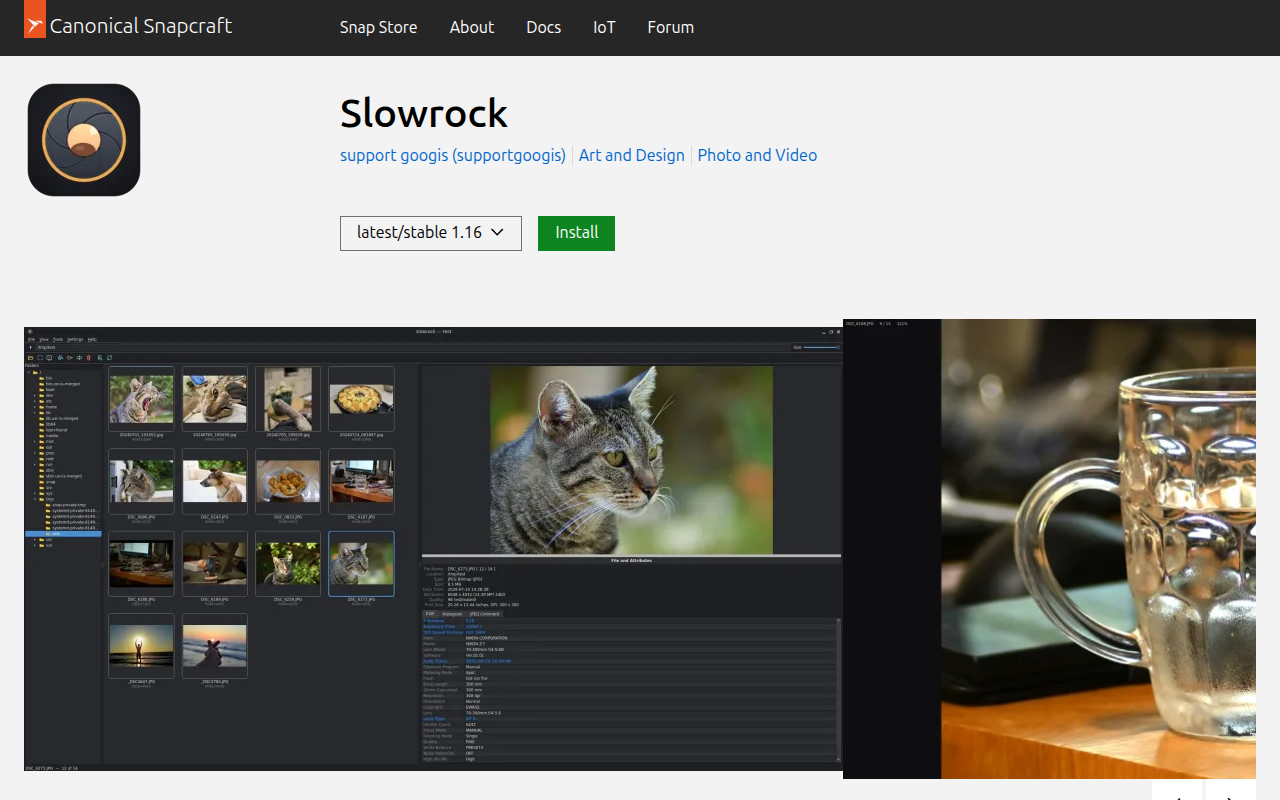
Task: Click the Slowrock page title
Action: (424, 113)
